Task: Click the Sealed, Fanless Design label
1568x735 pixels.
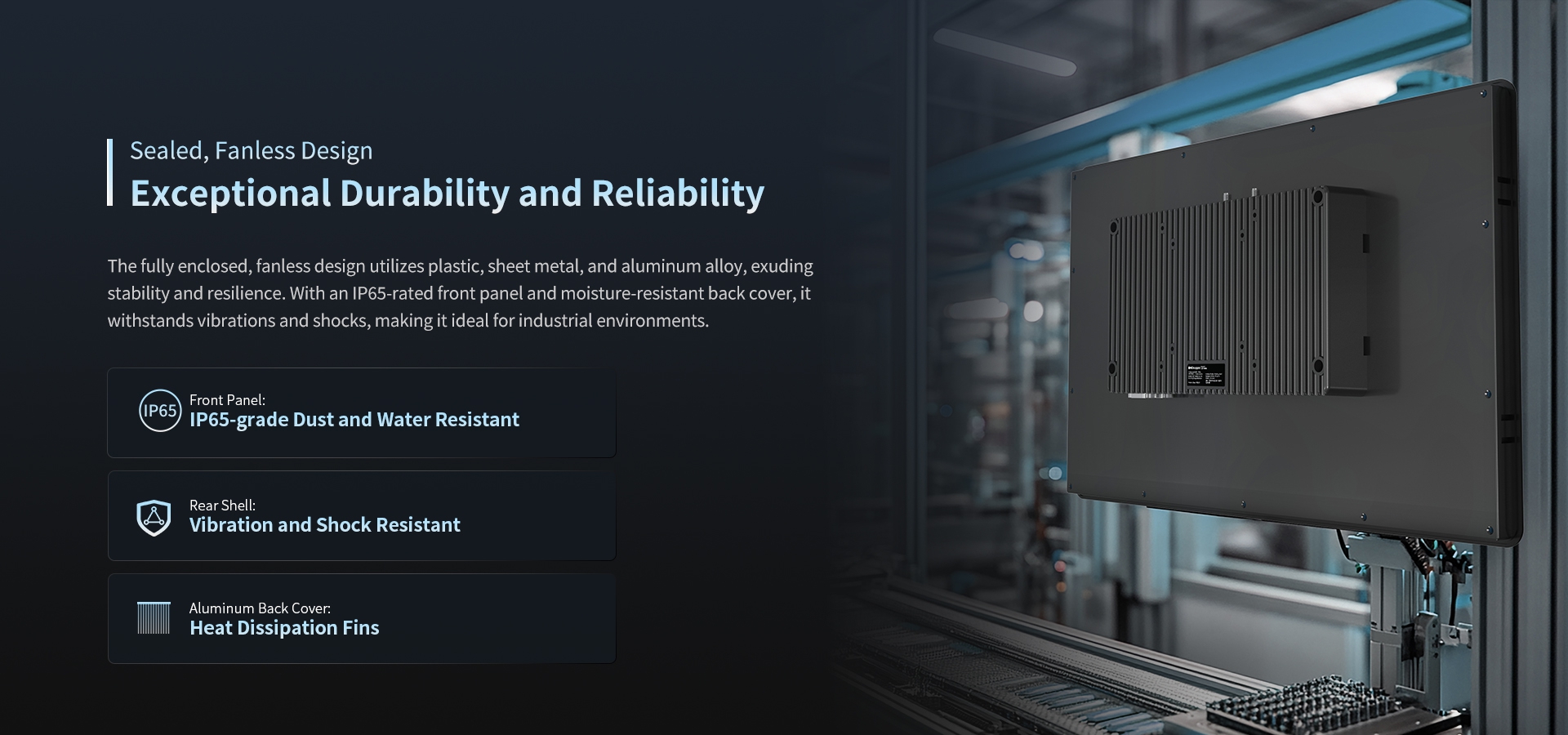Action: click(x=250, y=150)
